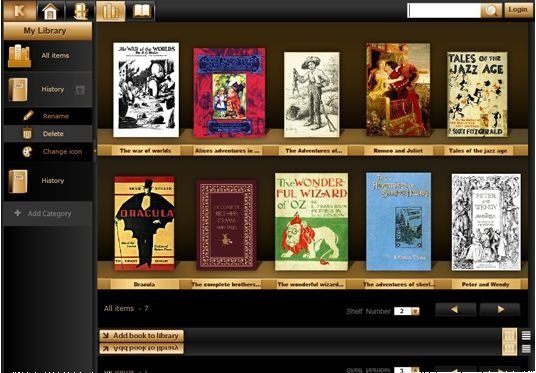The height and width of the screenshot is (373, 536).
Task: Switch to list view icon
Action: [x=526, y=335]
